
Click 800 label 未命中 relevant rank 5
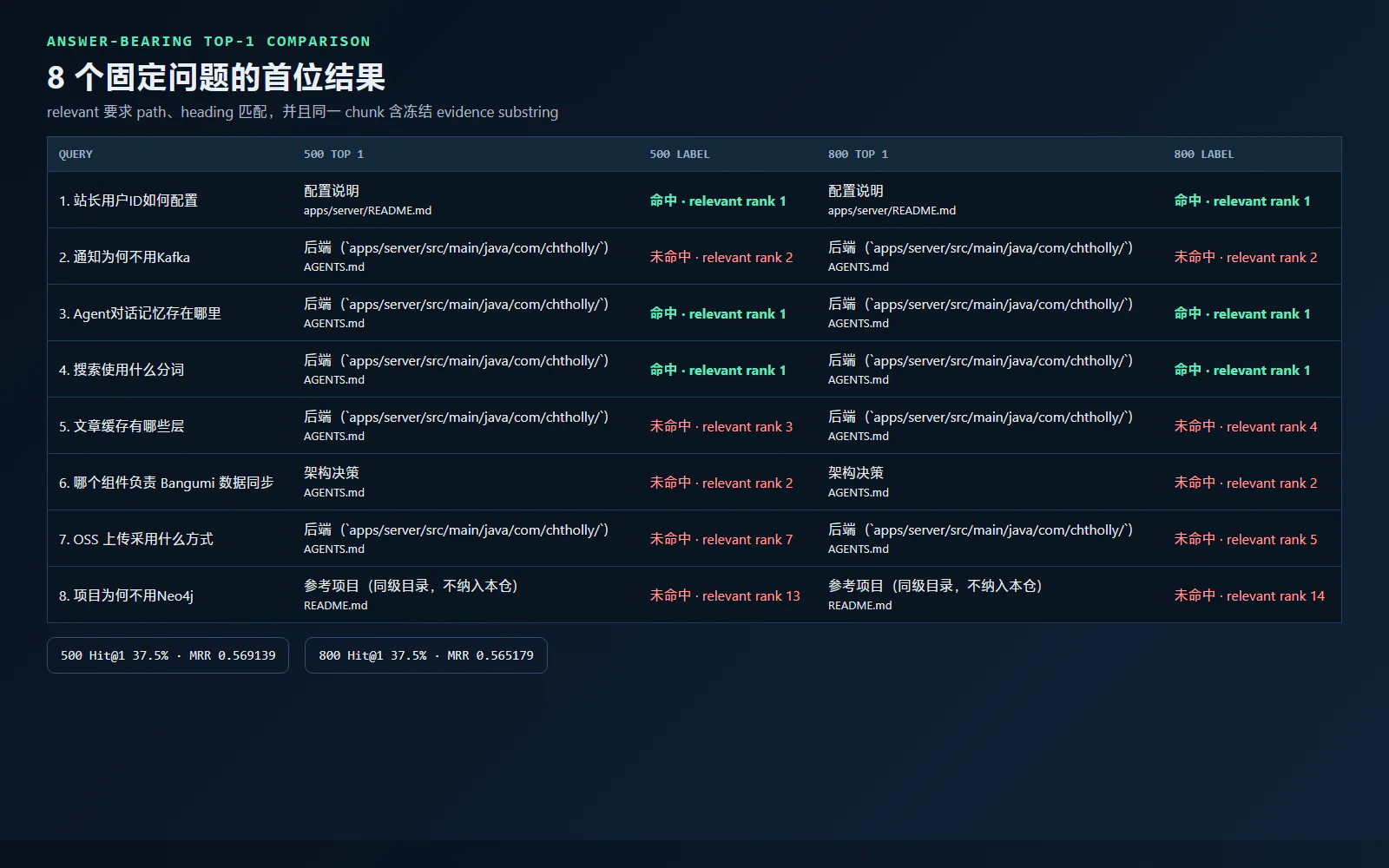[1246, 539]
